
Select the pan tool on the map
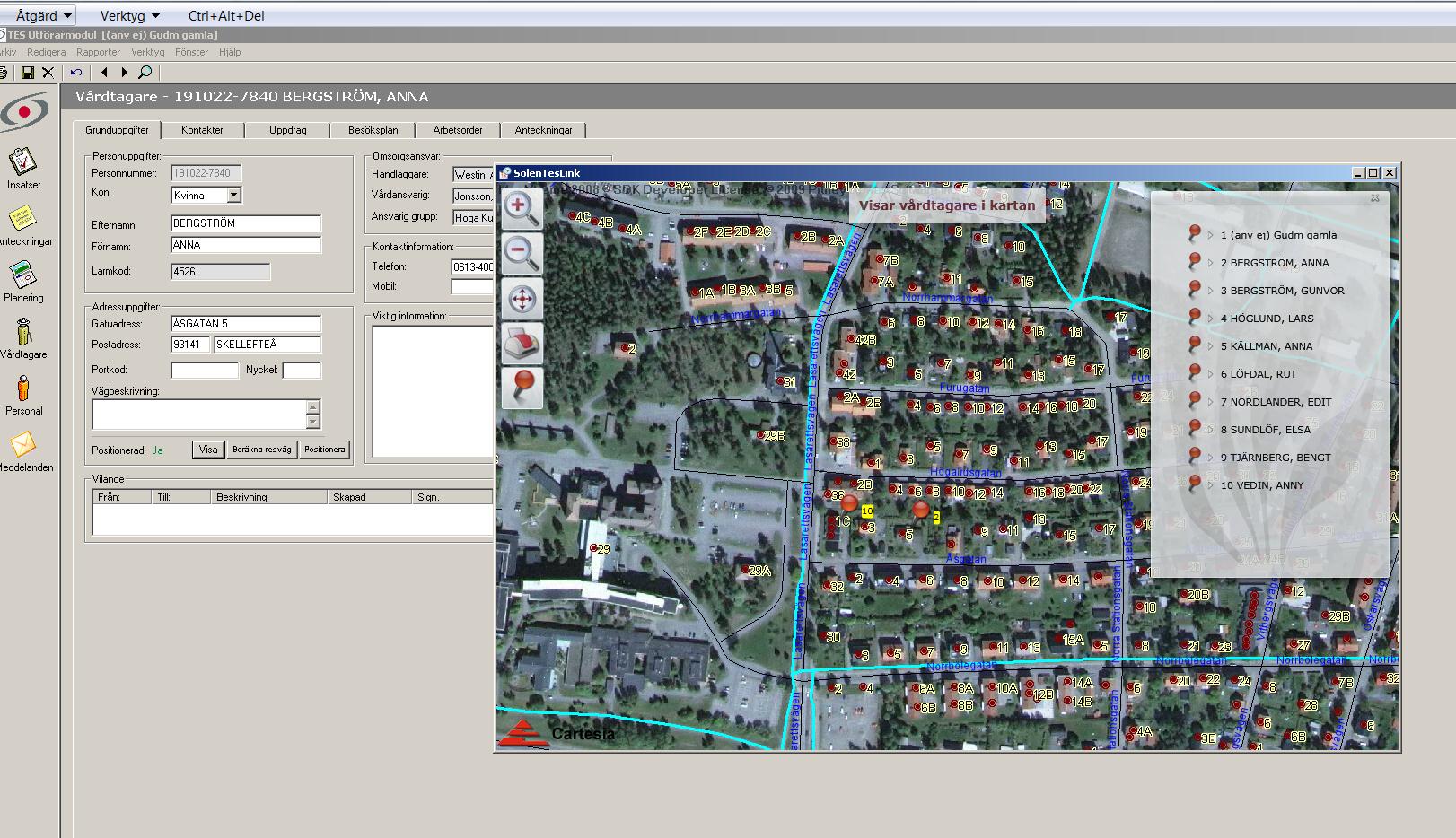coord(522,299)
